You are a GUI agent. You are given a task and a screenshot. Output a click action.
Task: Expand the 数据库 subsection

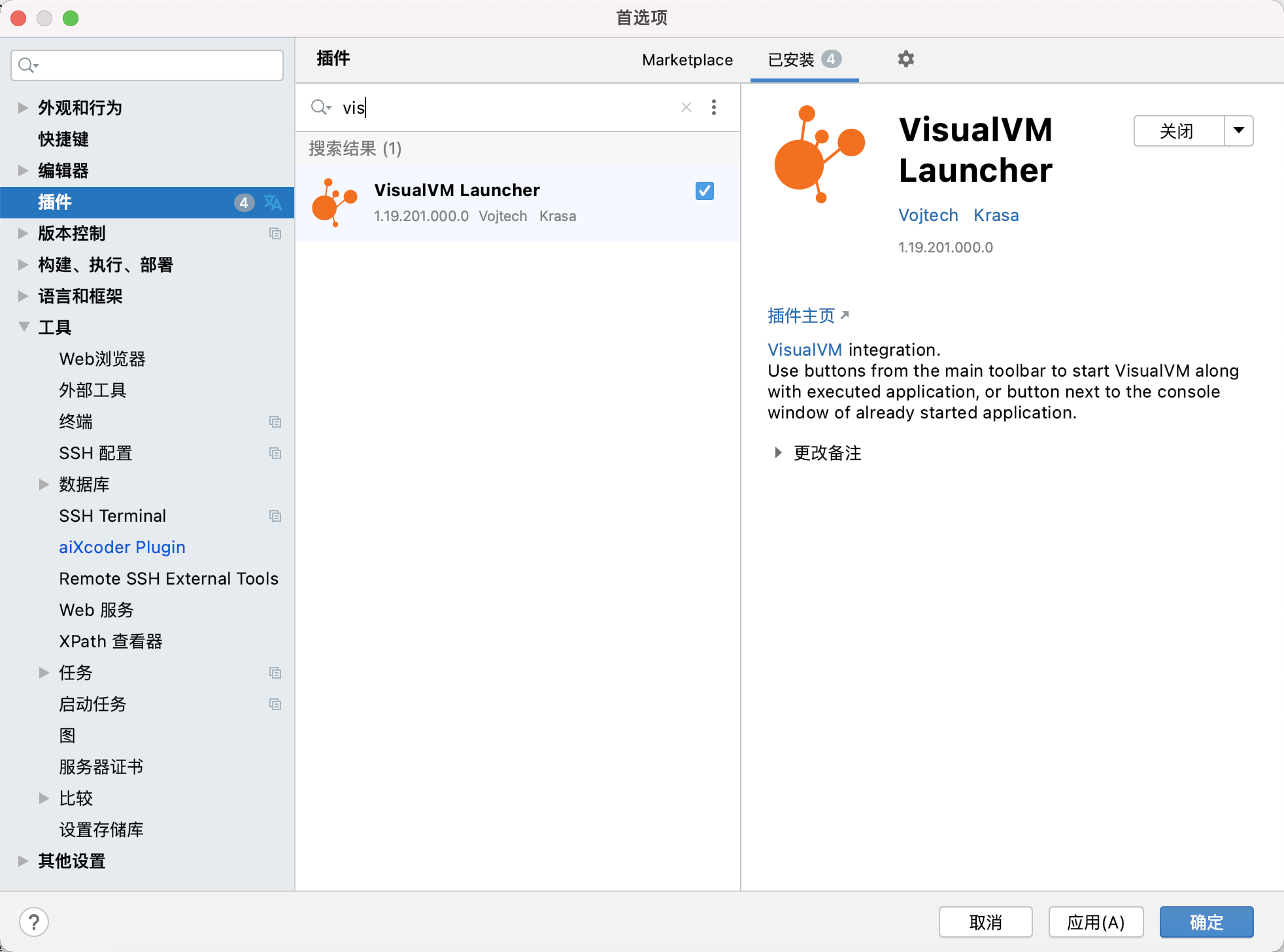(44, 484)
